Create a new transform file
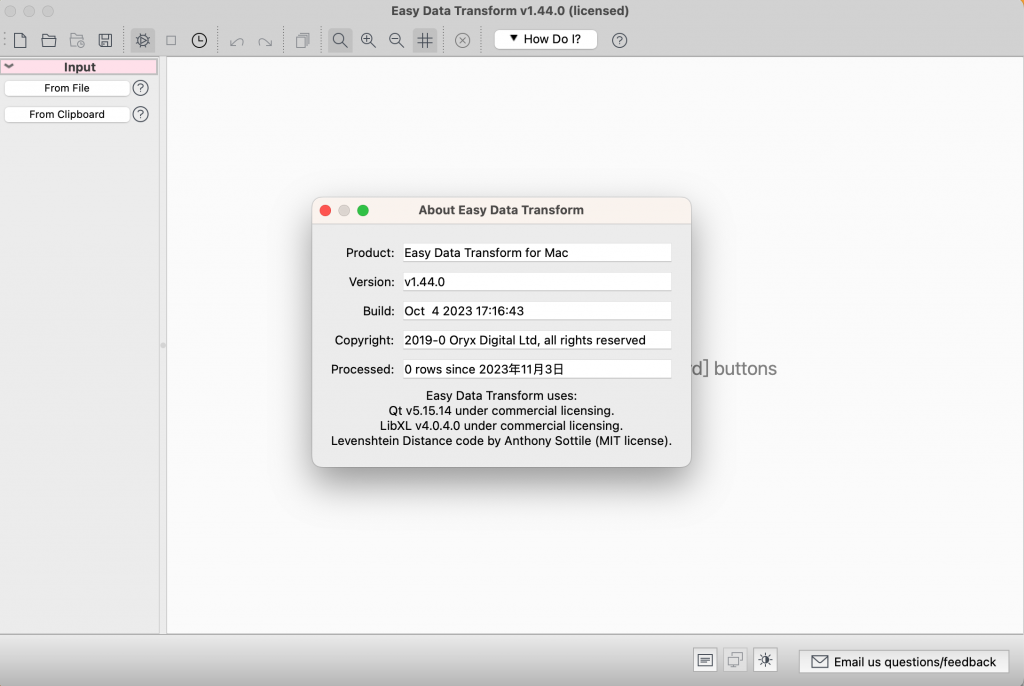This screenshot has width=1024, height=686. coord(19,40)
